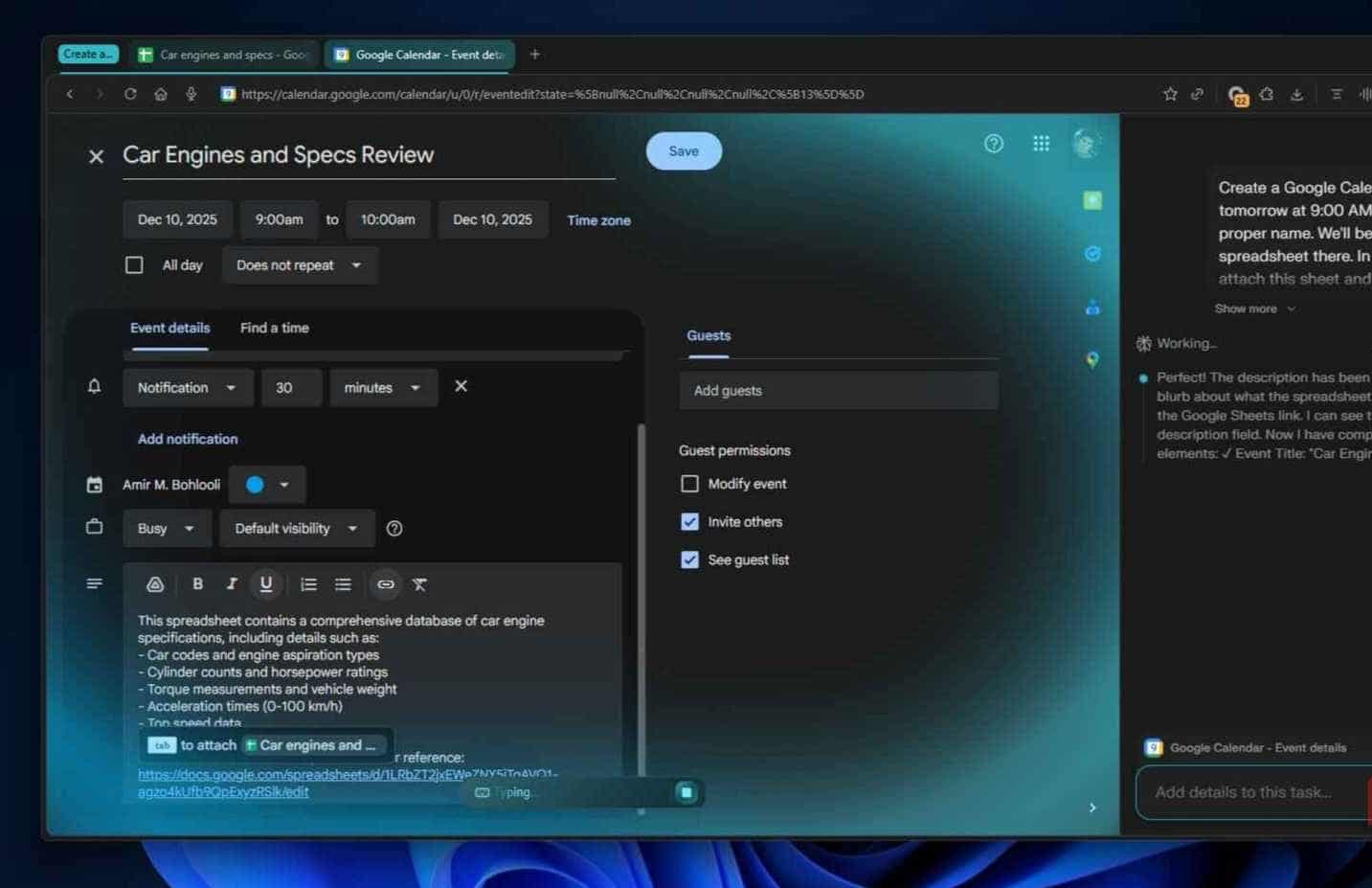Open the Busy availability dropdown
This screenshot has height=888, width=1372.
click(x=167, y=529)
